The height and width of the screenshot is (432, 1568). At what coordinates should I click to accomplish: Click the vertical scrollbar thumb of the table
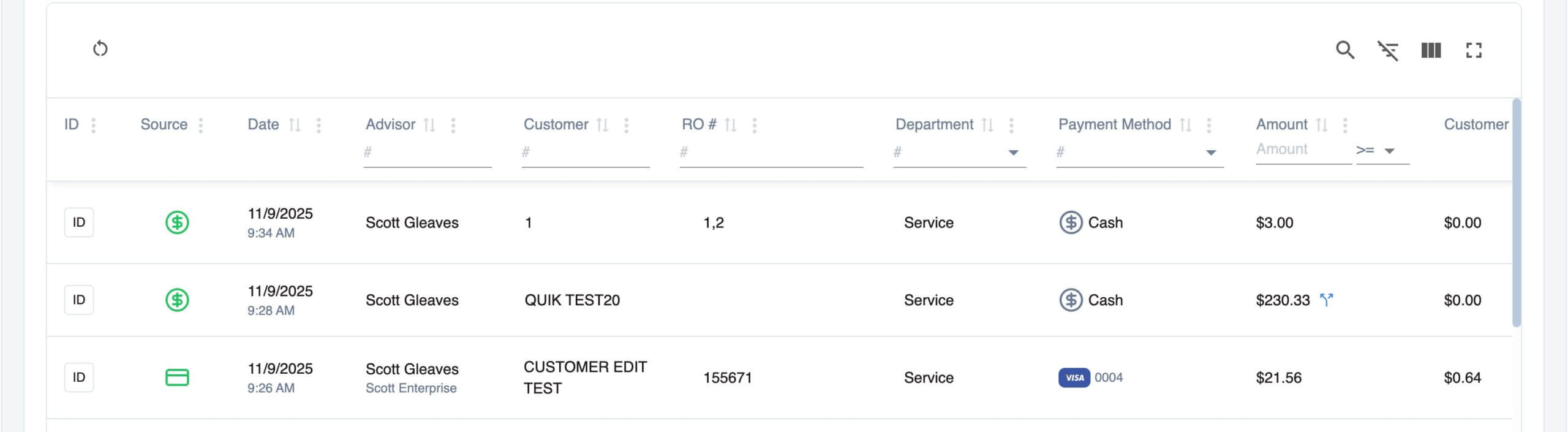pos(1517,212)
